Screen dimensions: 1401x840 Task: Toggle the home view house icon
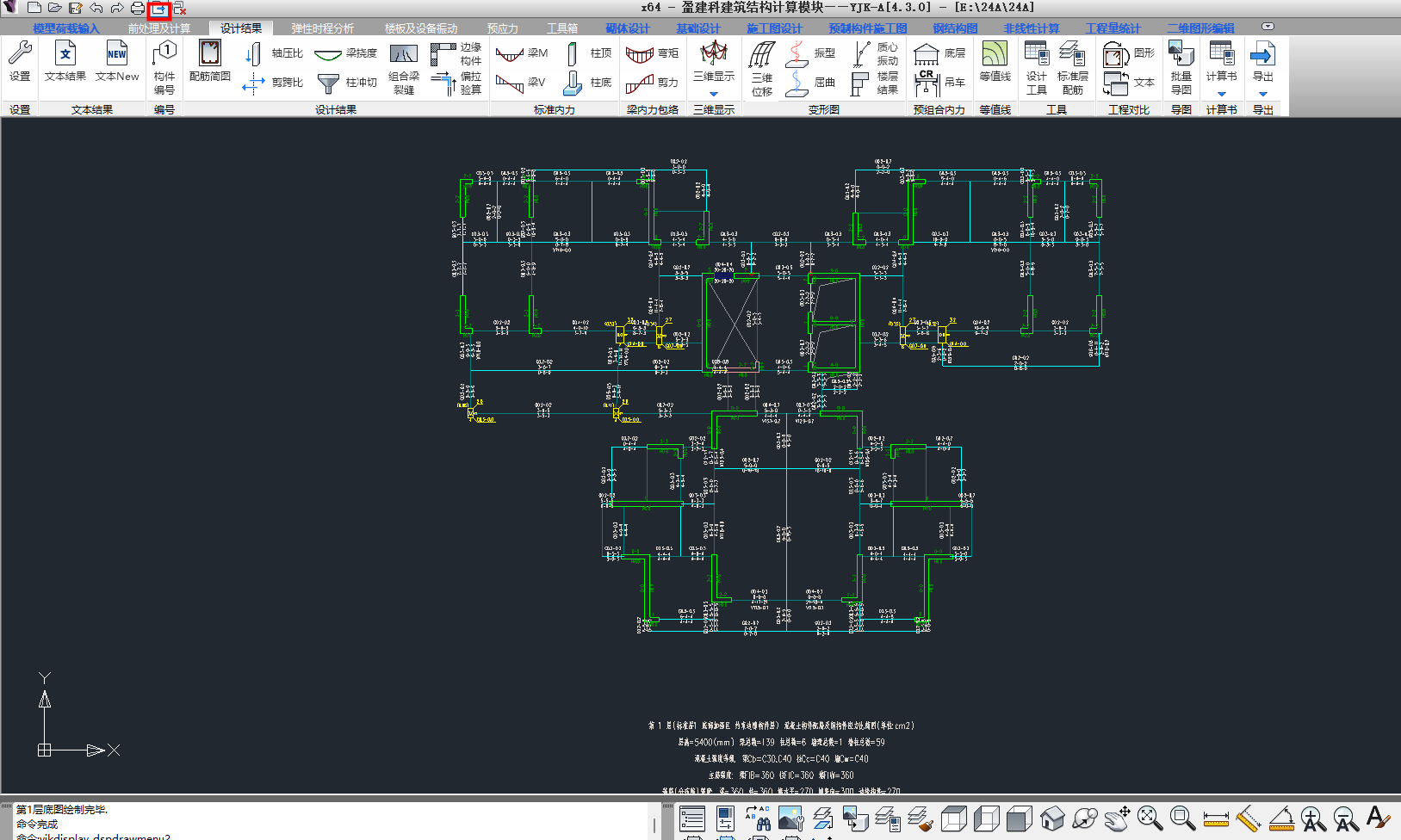point(1052,818)
